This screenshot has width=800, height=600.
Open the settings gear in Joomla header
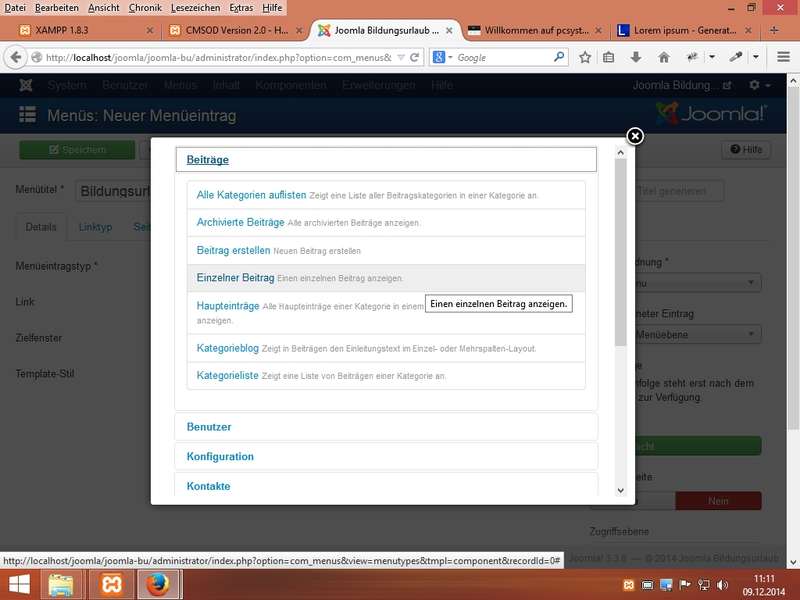754,85
